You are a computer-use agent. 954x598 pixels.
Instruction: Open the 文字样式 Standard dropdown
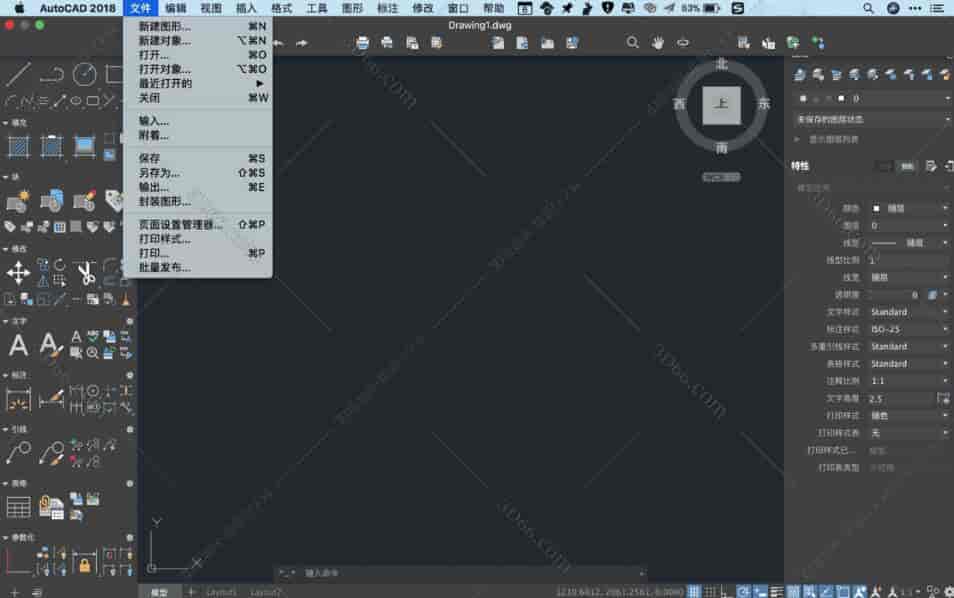click(905, 312)
